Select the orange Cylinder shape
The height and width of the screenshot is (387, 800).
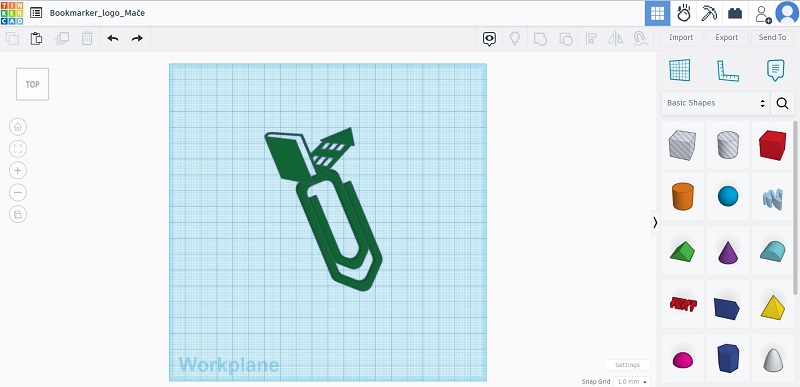coord(683,196)
